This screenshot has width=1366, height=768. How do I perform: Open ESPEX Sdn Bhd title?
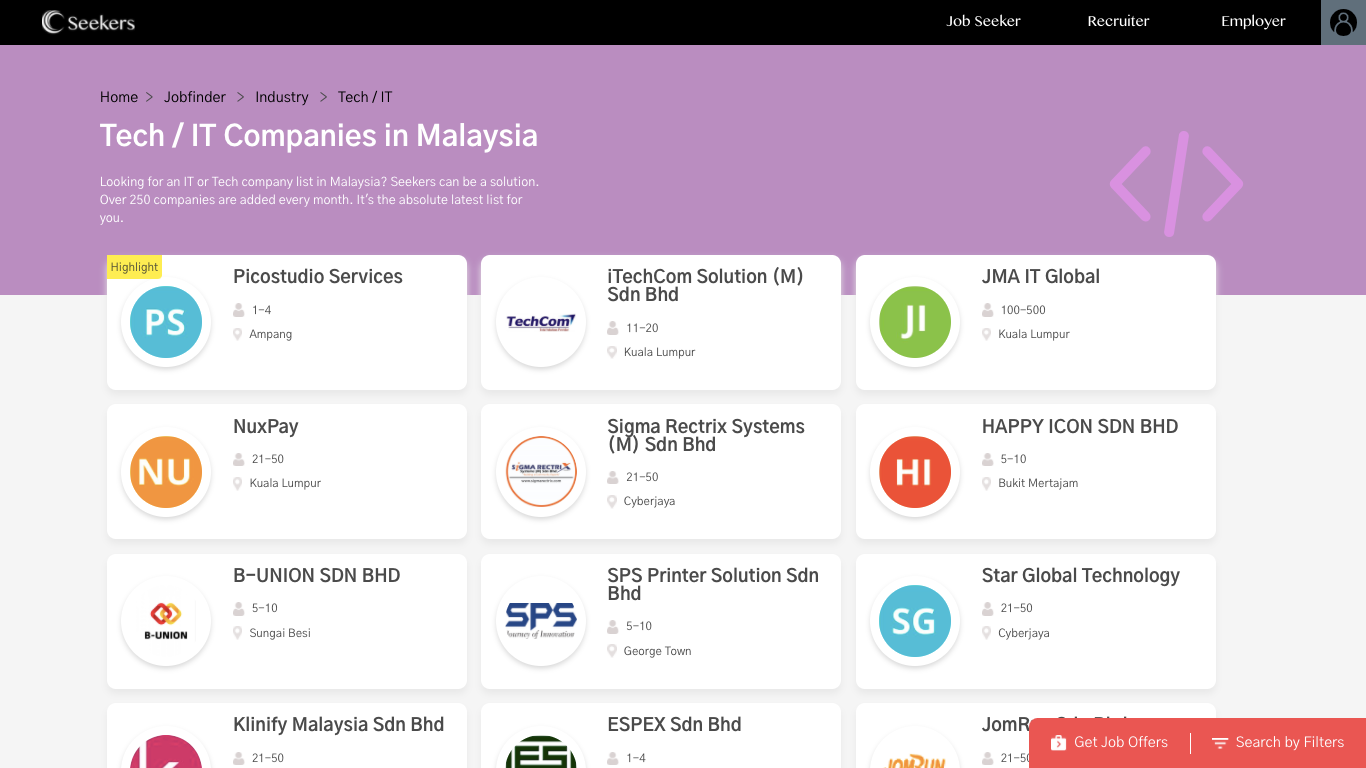click(675, 724)
